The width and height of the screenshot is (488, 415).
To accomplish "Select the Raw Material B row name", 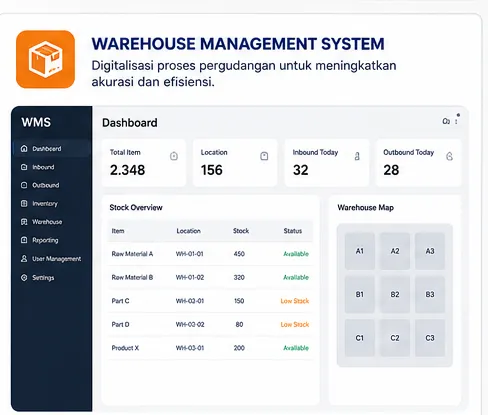I will pos(132,277).
